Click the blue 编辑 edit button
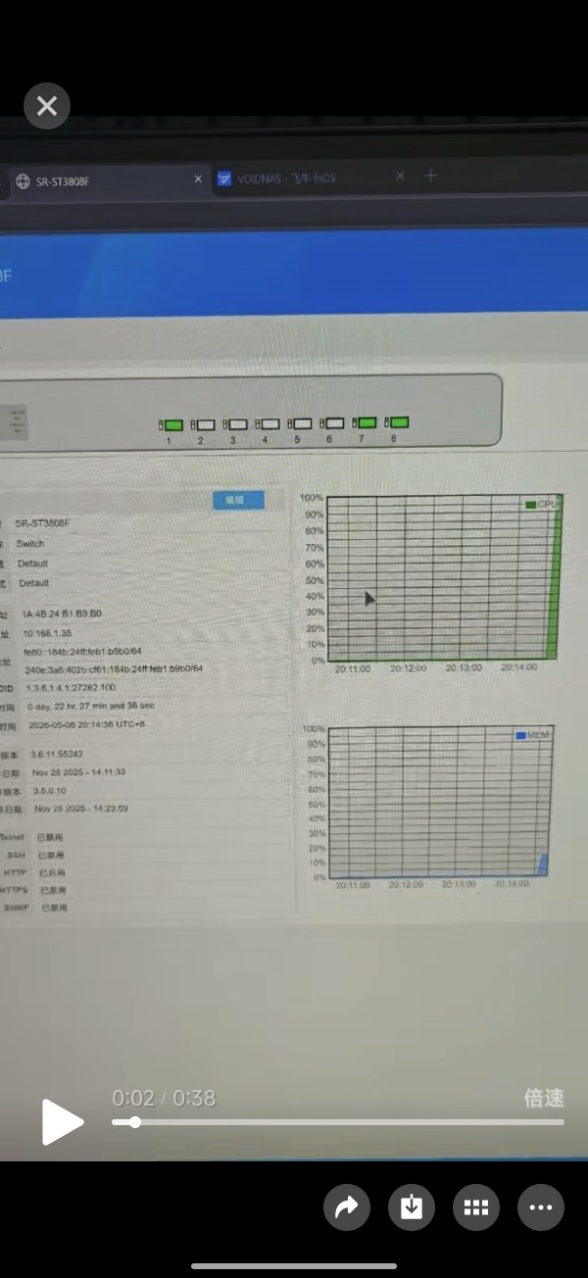588x1278 pixels. 238,500
